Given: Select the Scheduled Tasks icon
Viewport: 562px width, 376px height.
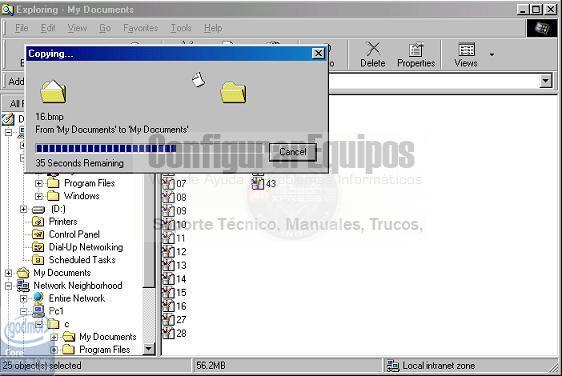Looking at the screenshot, I should coord(38,260).
